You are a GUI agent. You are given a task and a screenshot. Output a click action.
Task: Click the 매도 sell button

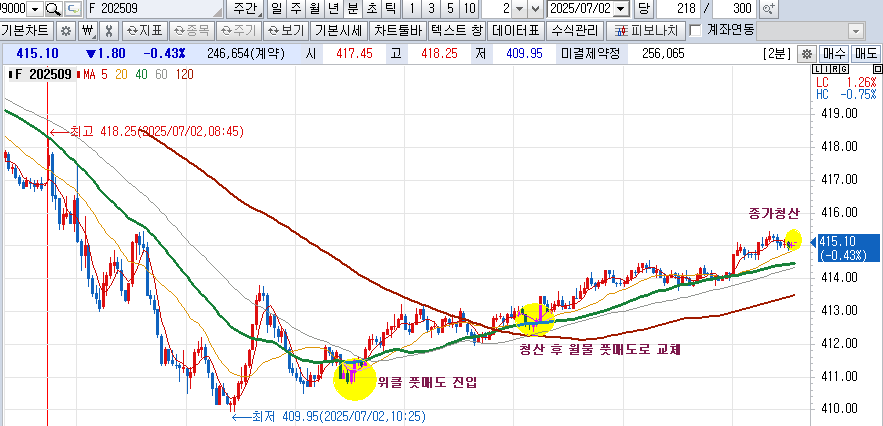click(x=866, y=55)
